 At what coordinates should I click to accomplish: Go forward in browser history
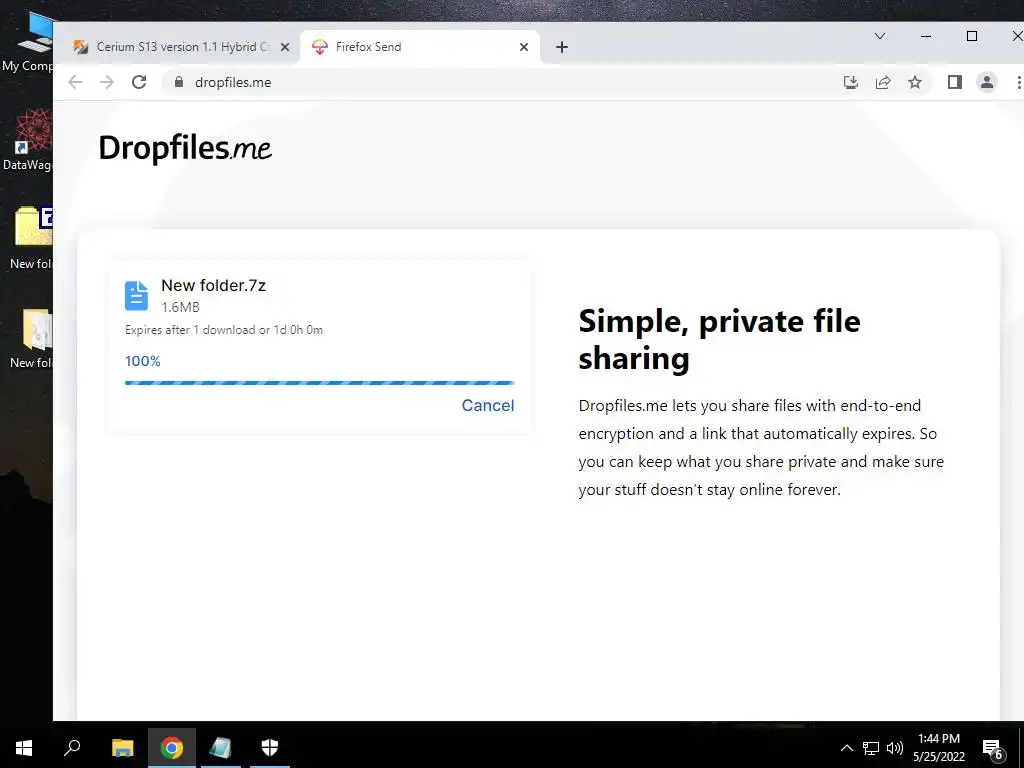tap(106, 82)
